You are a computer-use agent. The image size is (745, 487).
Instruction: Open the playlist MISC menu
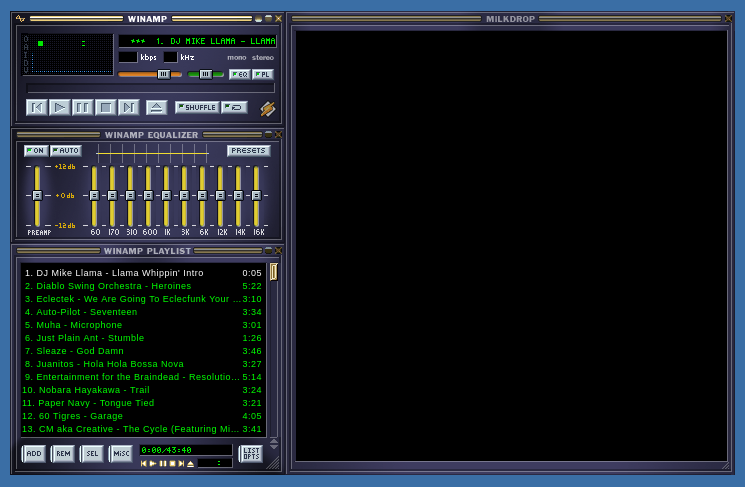point(121,454)
